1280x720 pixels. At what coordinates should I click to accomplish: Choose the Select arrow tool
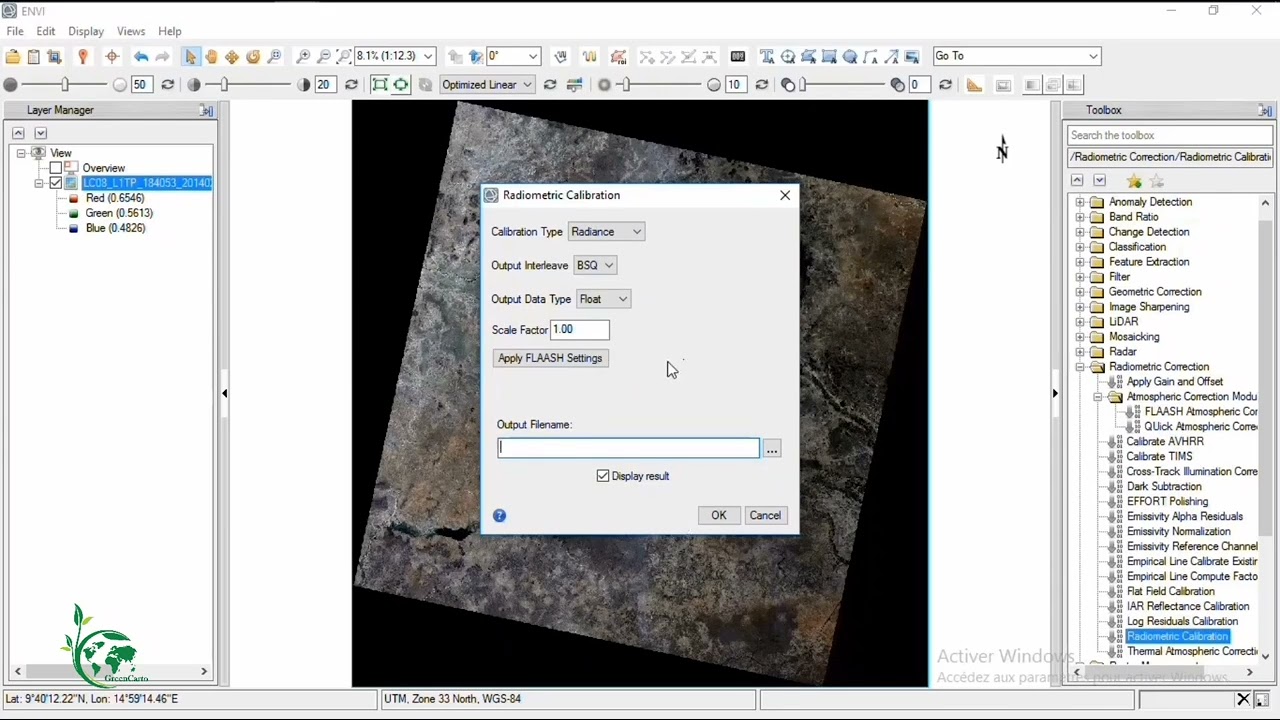(191, 57)
